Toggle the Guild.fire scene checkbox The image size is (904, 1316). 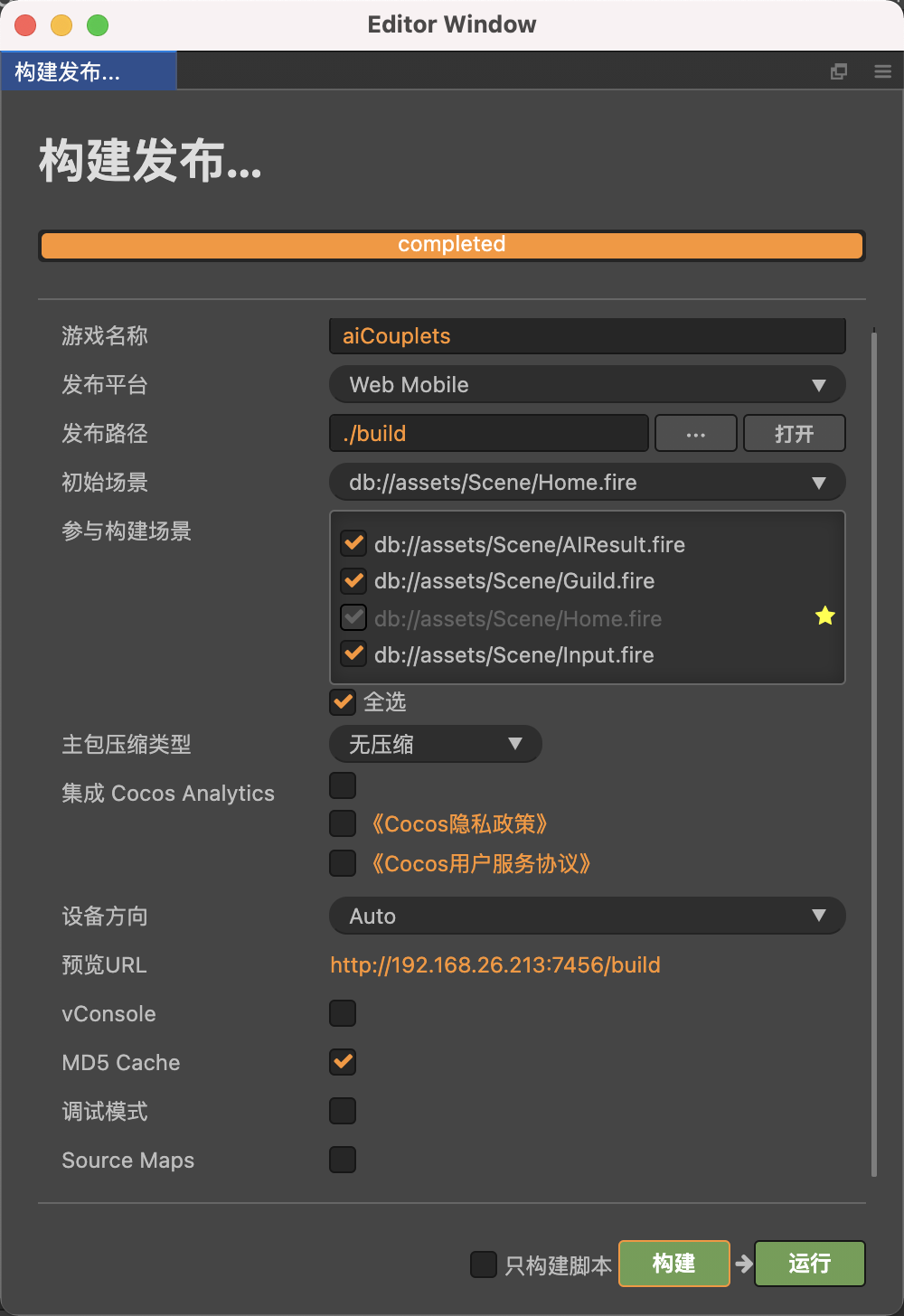(x=353, y=580)
